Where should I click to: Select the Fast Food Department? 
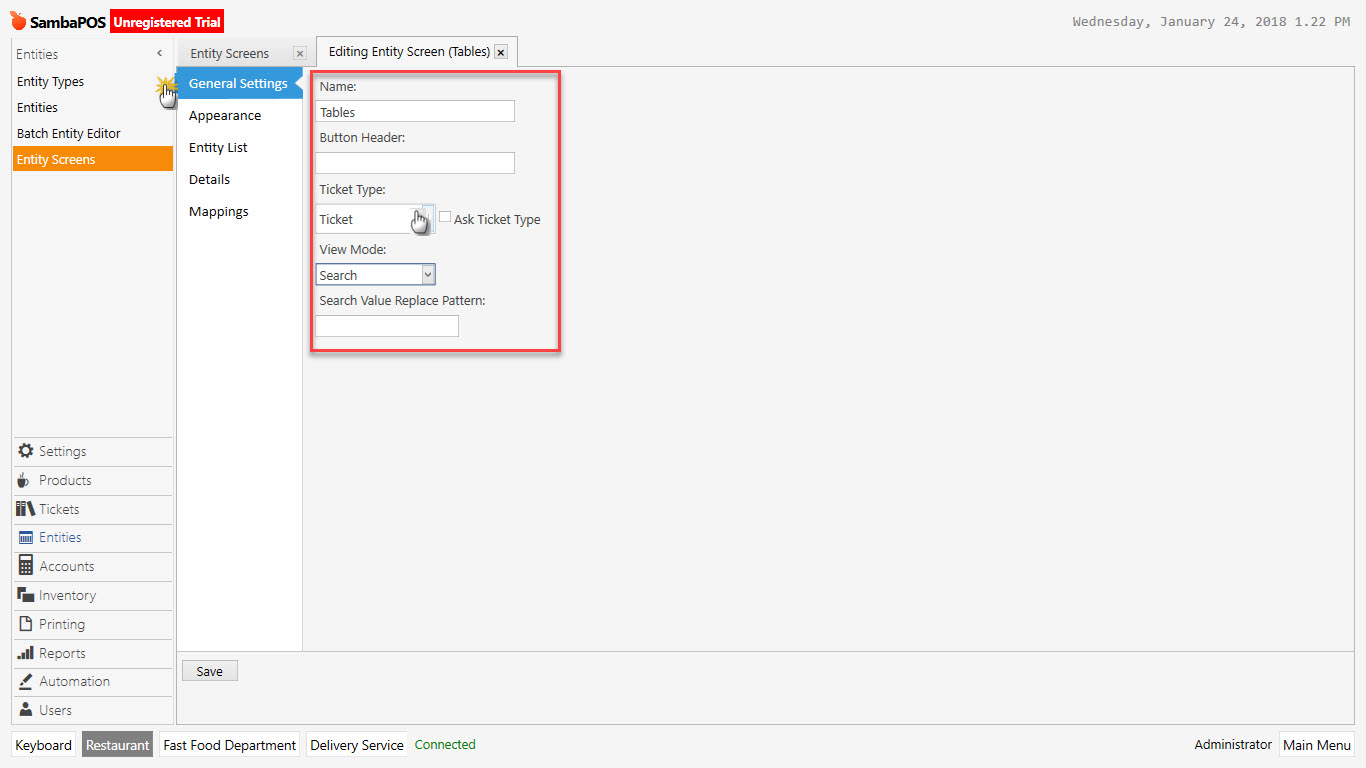pyautogui.click(x=229, y=744)
